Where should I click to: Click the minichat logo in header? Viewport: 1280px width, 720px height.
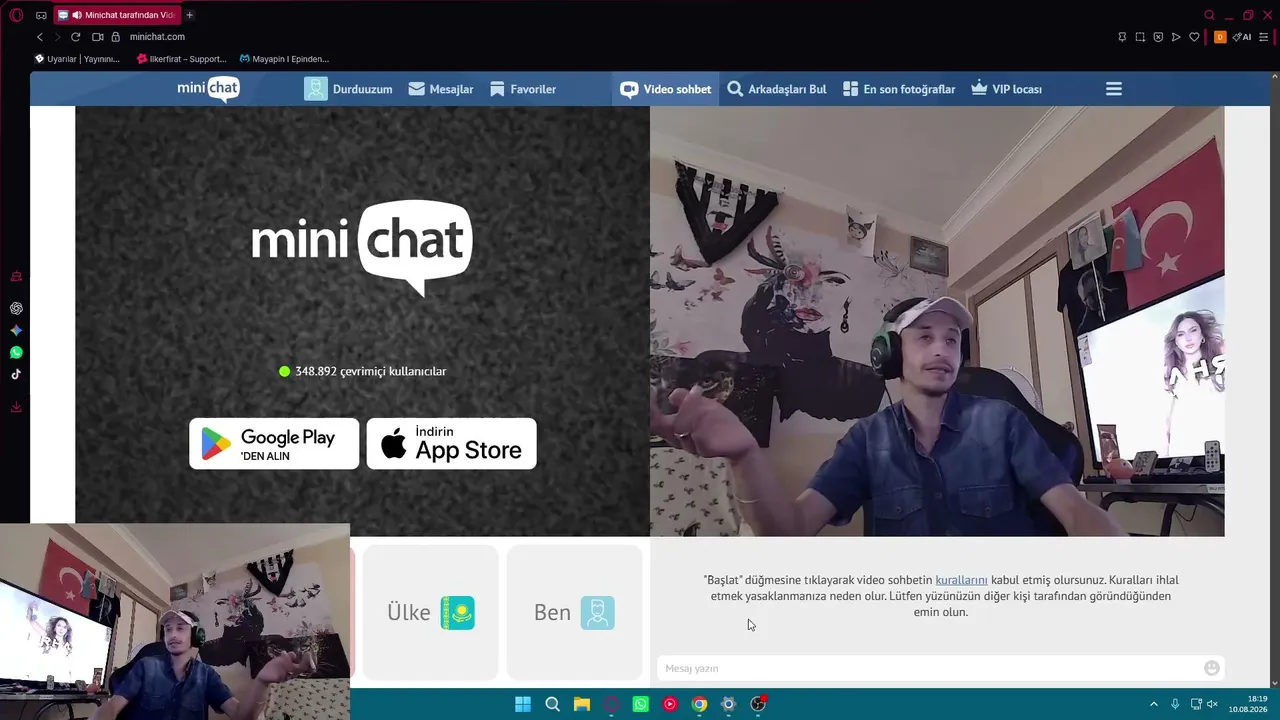coord(208,89)
